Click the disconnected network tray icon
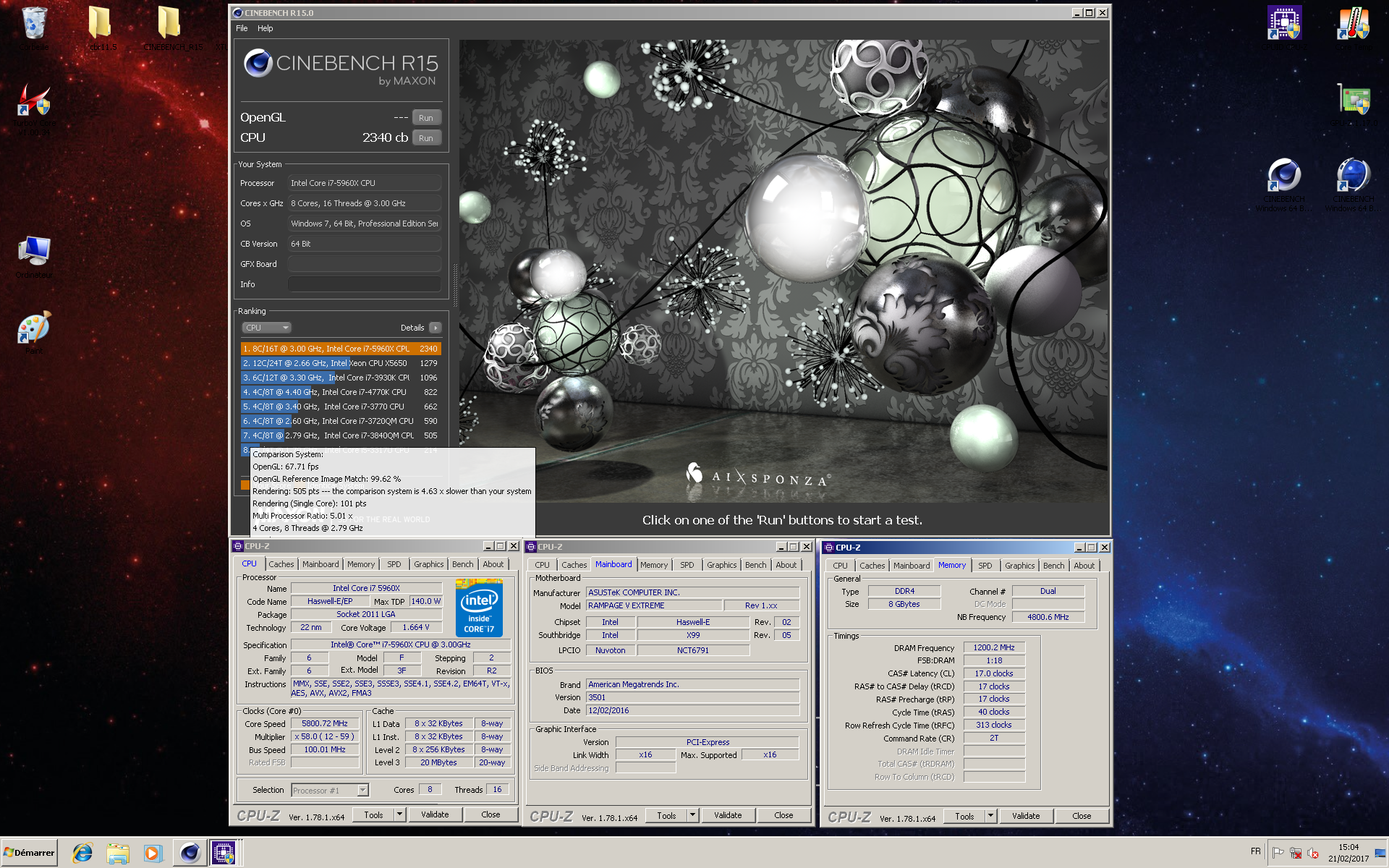 pyautogui.click(x=1296, y=852)
